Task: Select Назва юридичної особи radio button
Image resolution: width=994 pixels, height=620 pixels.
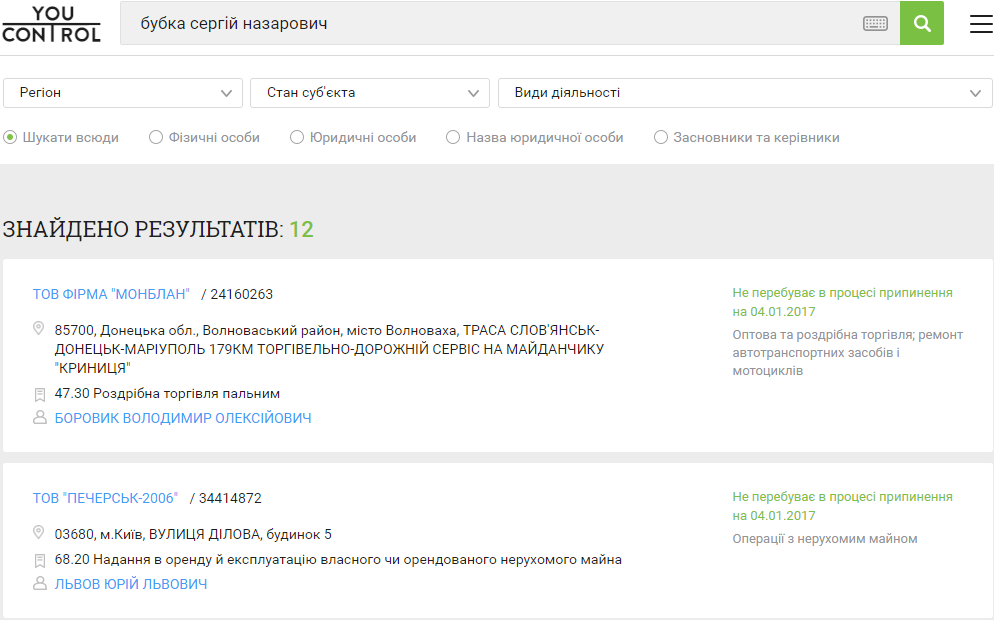Action: [453, 137]
